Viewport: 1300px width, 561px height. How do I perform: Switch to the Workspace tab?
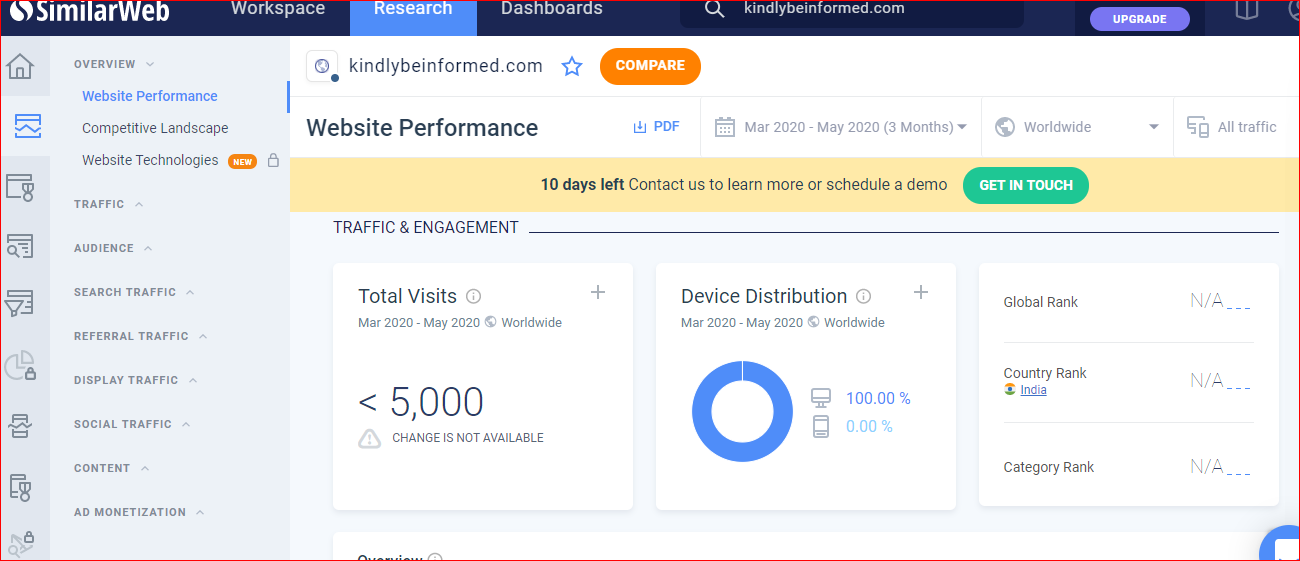278,9
